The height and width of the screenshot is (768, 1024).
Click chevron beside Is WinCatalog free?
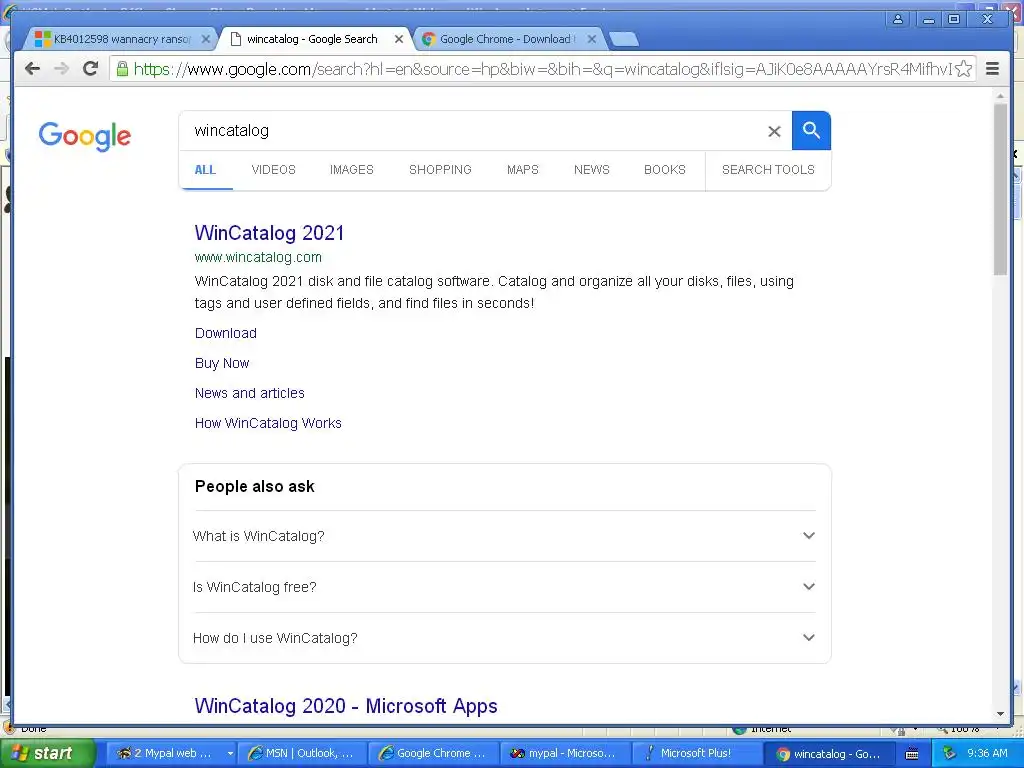click(x=808, y=586)
